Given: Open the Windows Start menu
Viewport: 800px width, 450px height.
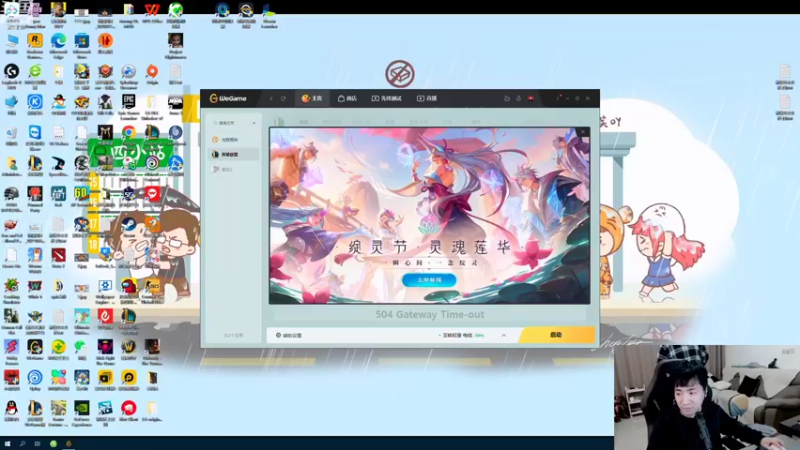Looking at the screenshot, I should tap(7, 444).
